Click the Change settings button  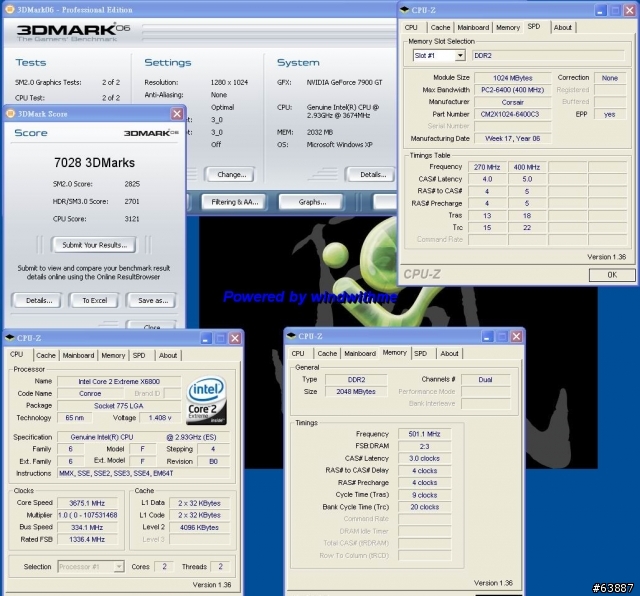tap(231, 174)
